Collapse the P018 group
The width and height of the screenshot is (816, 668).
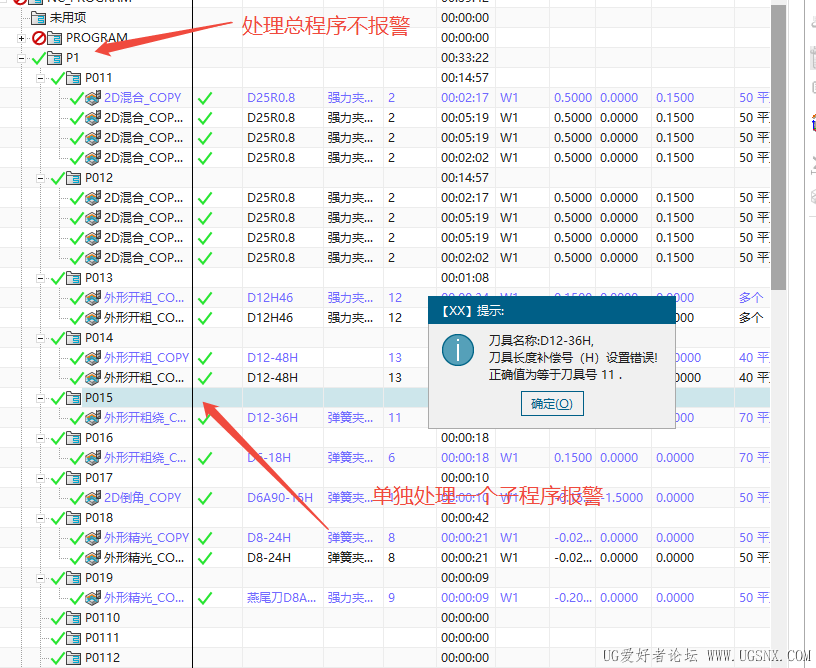click(40, 518)
